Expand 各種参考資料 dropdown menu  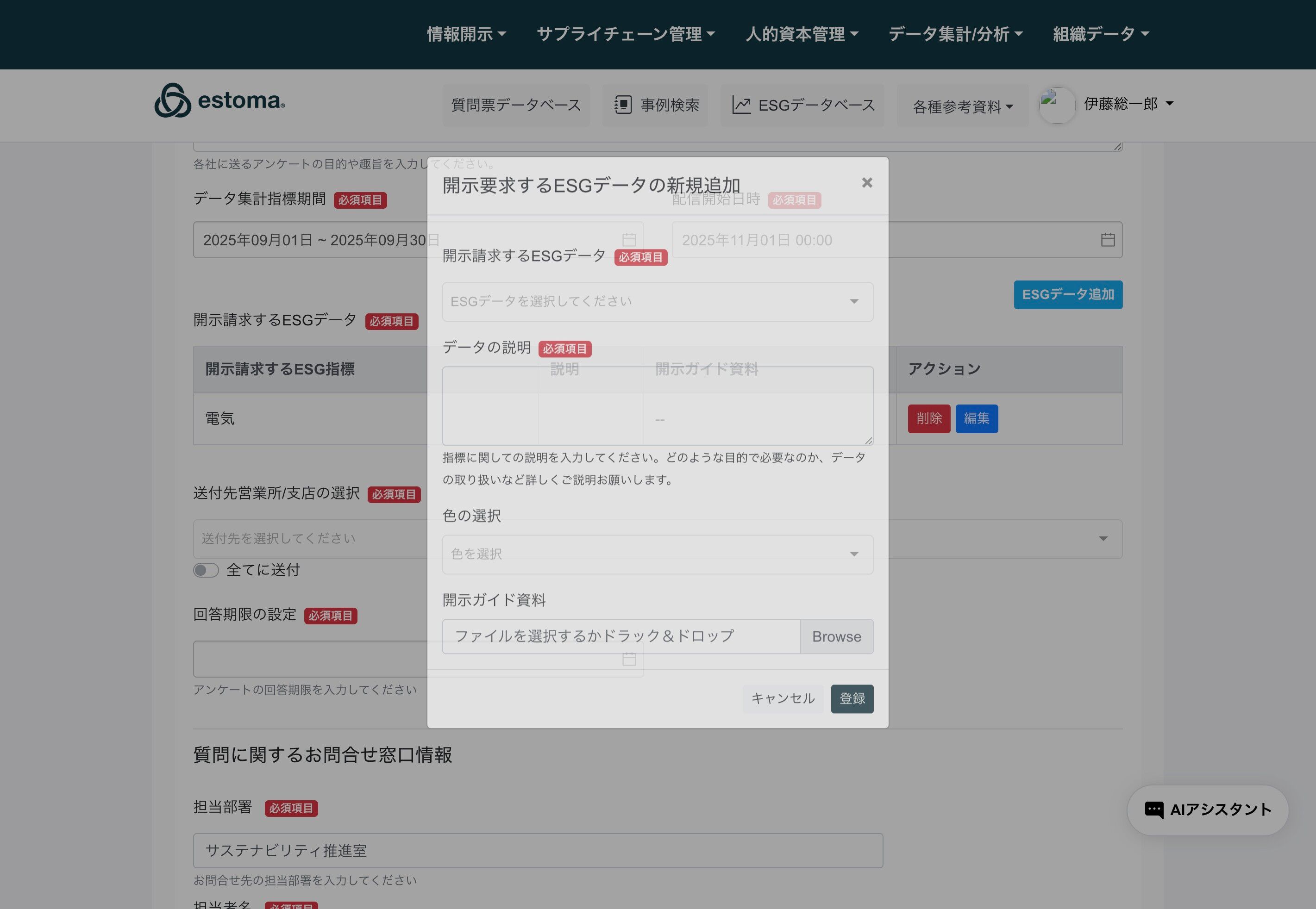click(962, 106)
